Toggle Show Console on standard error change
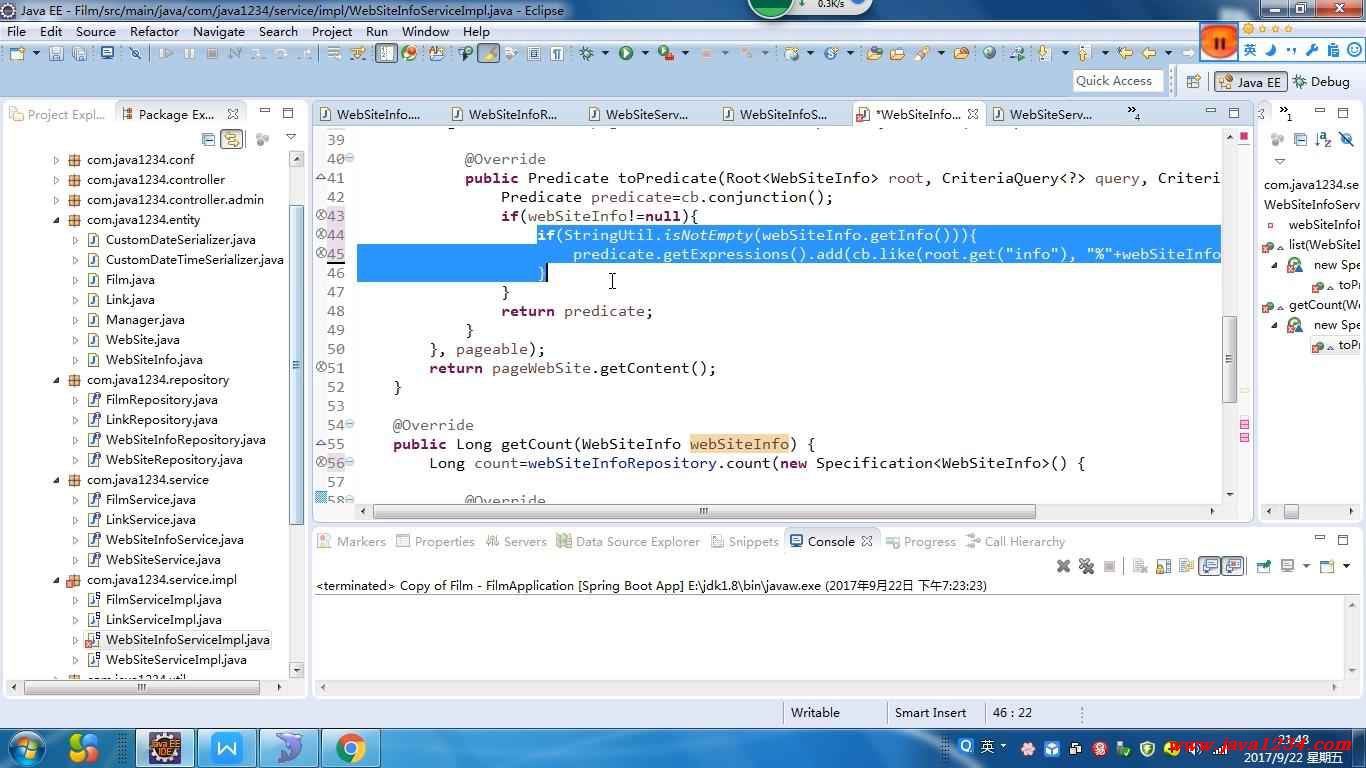This screenshot has width=1366, height=768. point(1233,566)
